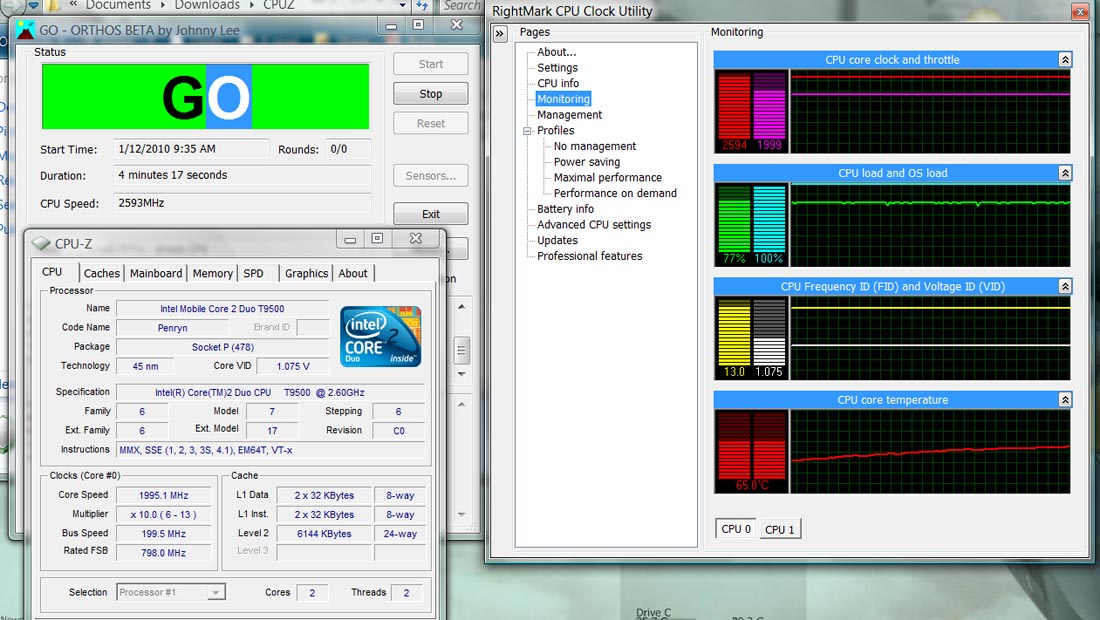Click the Intel Core 2 Duo logo
Viewport: 1100px width, 620px height.
click(380, 337)
